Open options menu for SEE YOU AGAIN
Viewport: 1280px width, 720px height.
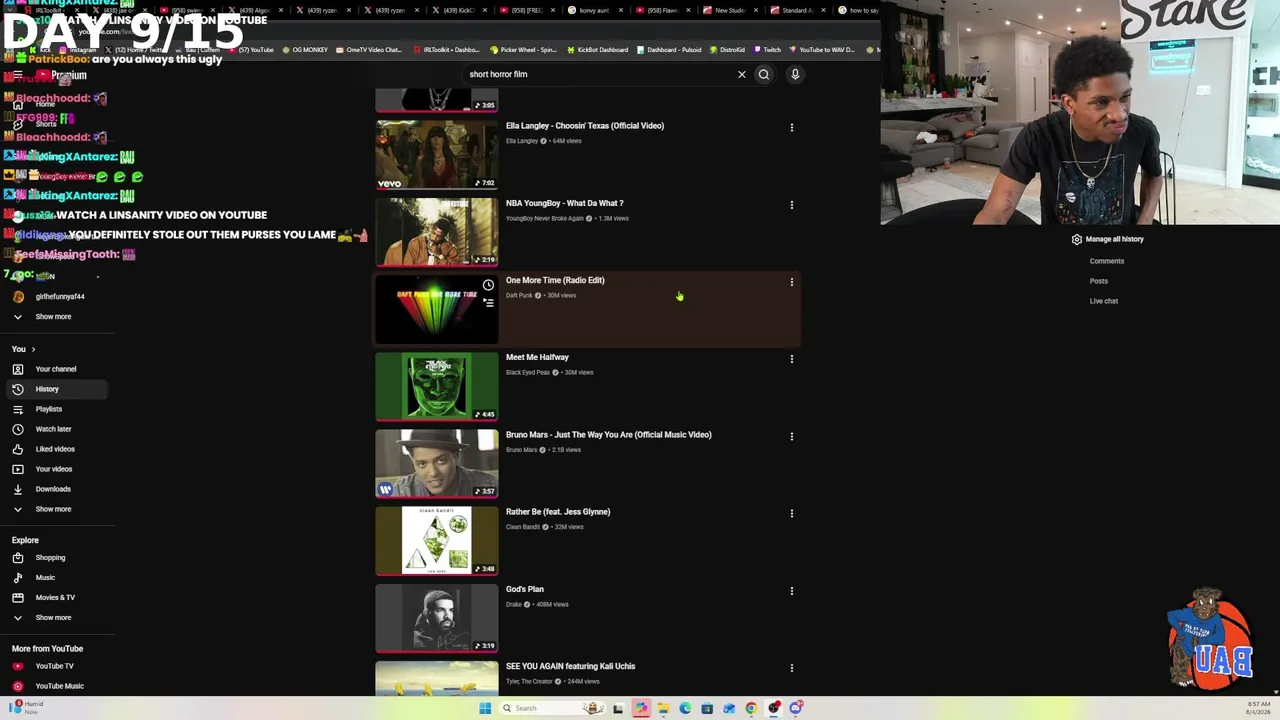pos(792,668)
